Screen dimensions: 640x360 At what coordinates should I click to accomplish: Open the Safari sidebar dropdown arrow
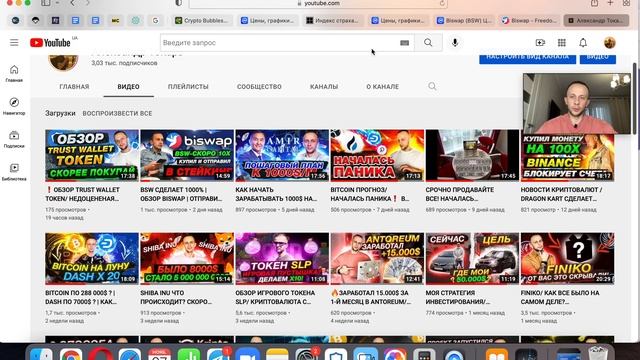[x=58, y=3]
